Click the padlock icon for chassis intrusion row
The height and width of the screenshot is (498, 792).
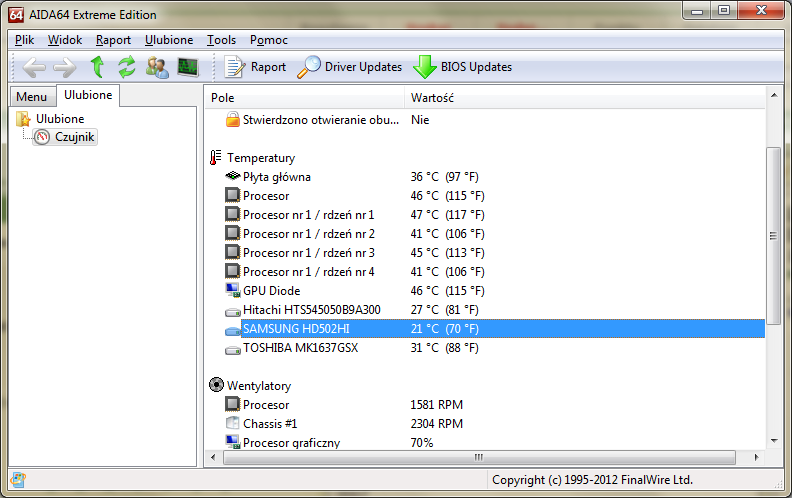(232, 120)
